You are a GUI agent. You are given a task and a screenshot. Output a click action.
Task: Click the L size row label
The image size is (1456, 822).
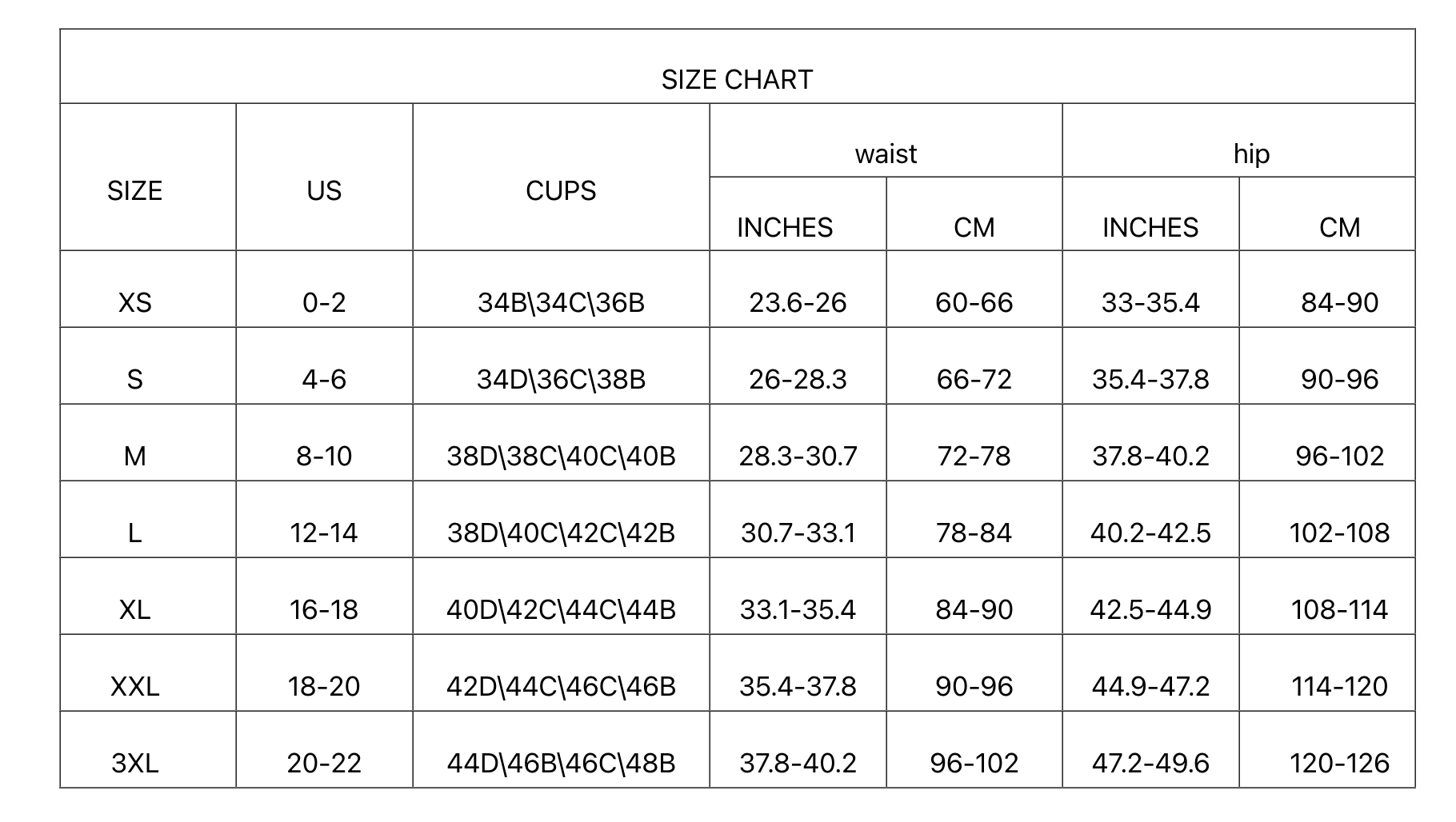click(134, 533)
